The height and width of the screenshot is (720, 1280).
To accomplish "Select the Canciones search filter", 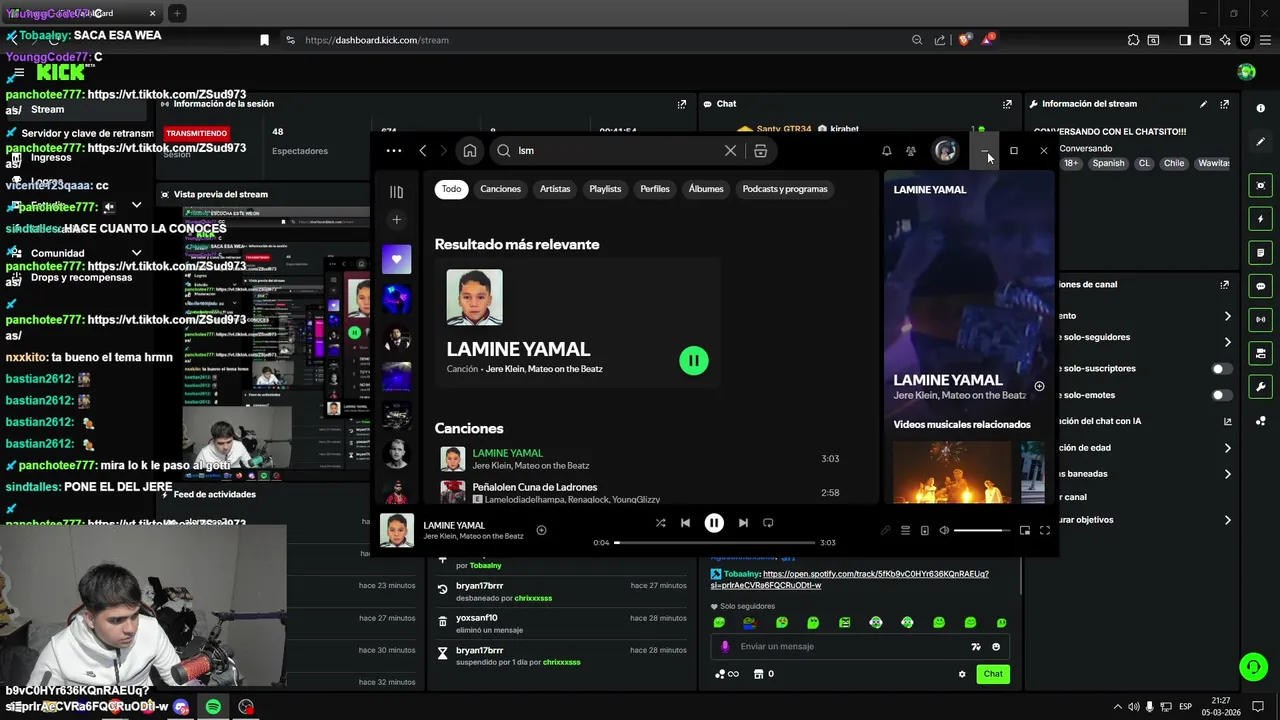I will (x=500, y=189).
